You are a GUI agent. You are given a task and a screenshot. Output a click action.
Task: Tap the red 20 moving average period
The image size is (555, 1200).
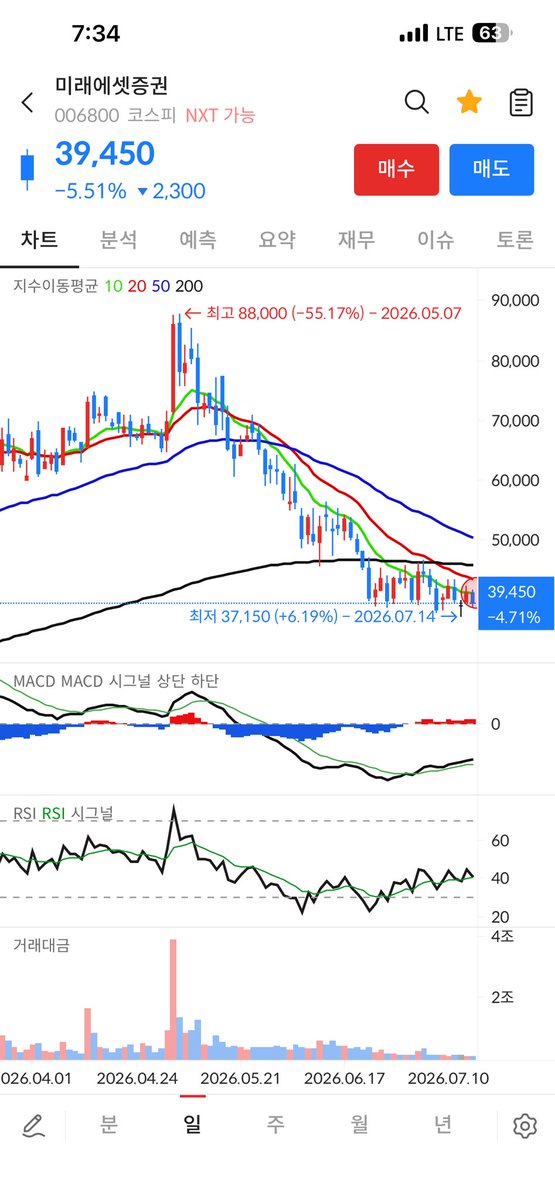(135, 286)
